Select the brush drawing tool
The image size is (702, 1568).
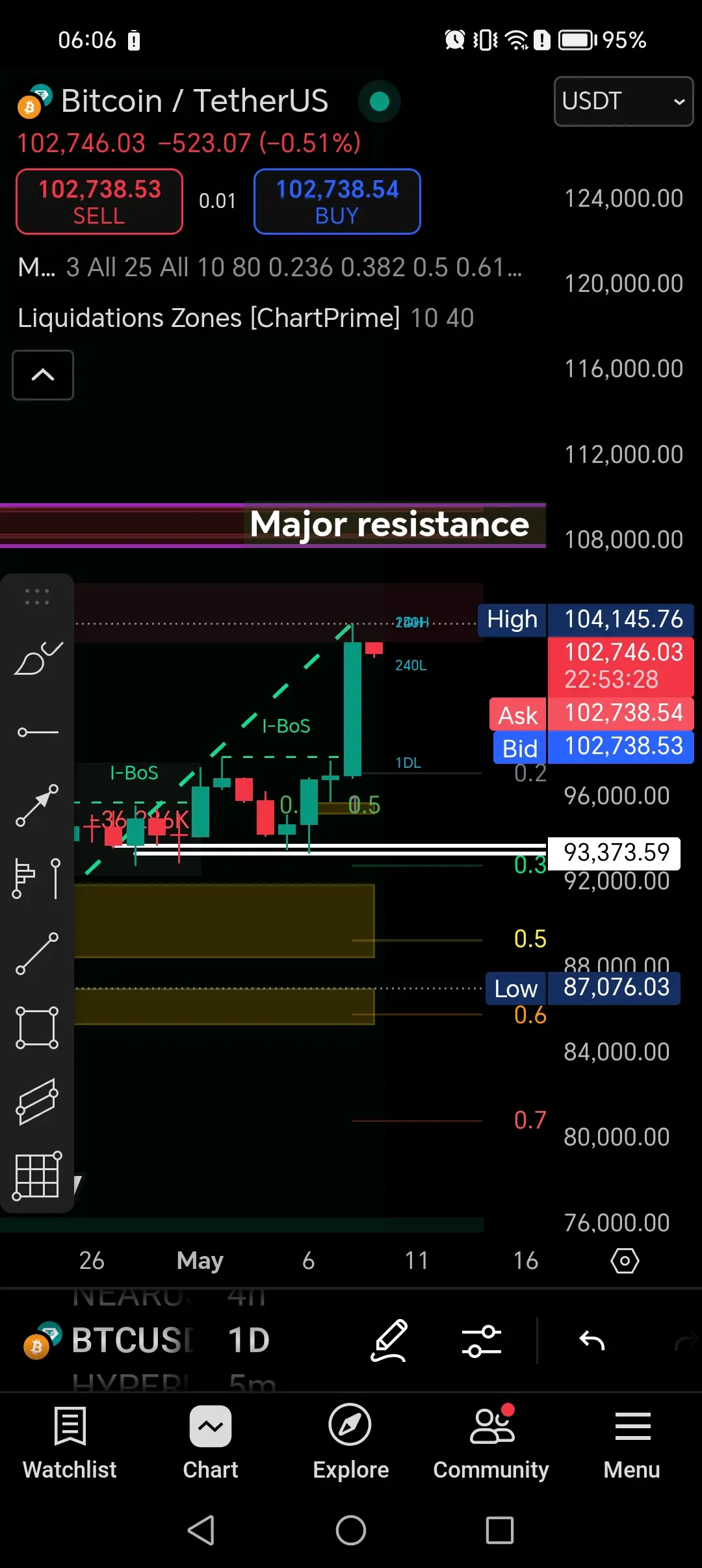click(x=38, y=659)
